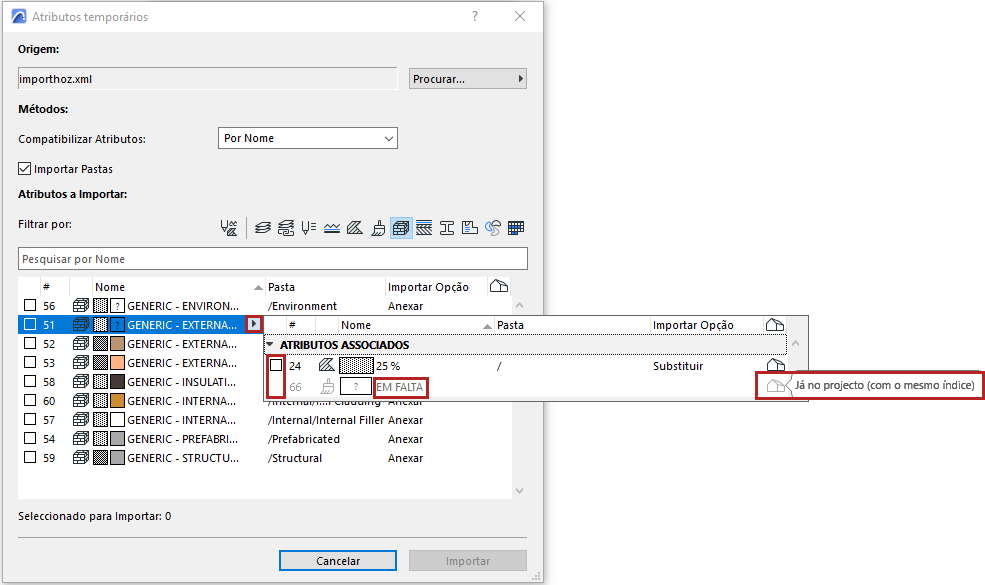This screenshot has width=985, height=585.
Task: Click the popup list scroll up arrow
Action: (795, 344)
